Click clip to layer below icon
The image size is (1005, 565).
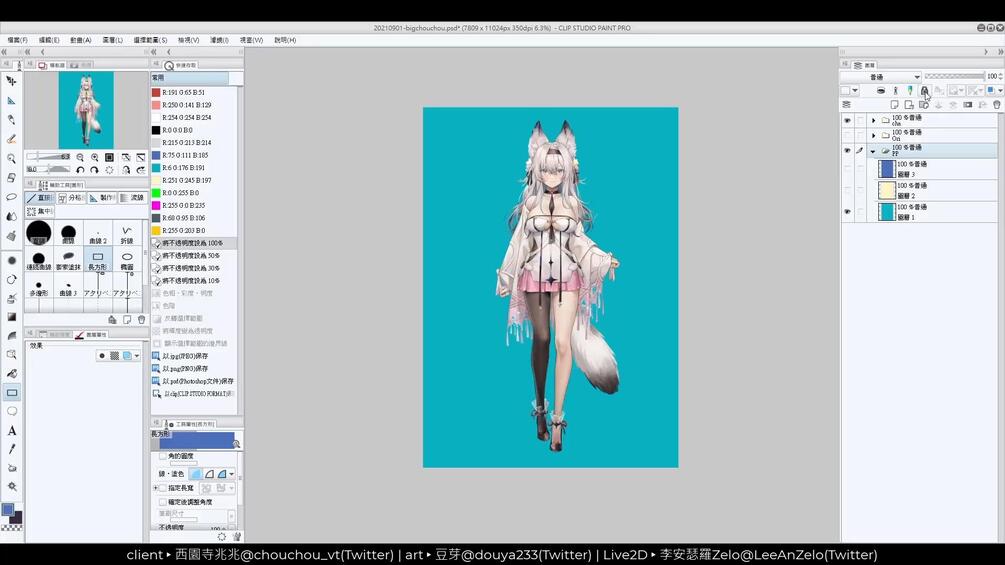pyautogui.click(x=881, y=91)
